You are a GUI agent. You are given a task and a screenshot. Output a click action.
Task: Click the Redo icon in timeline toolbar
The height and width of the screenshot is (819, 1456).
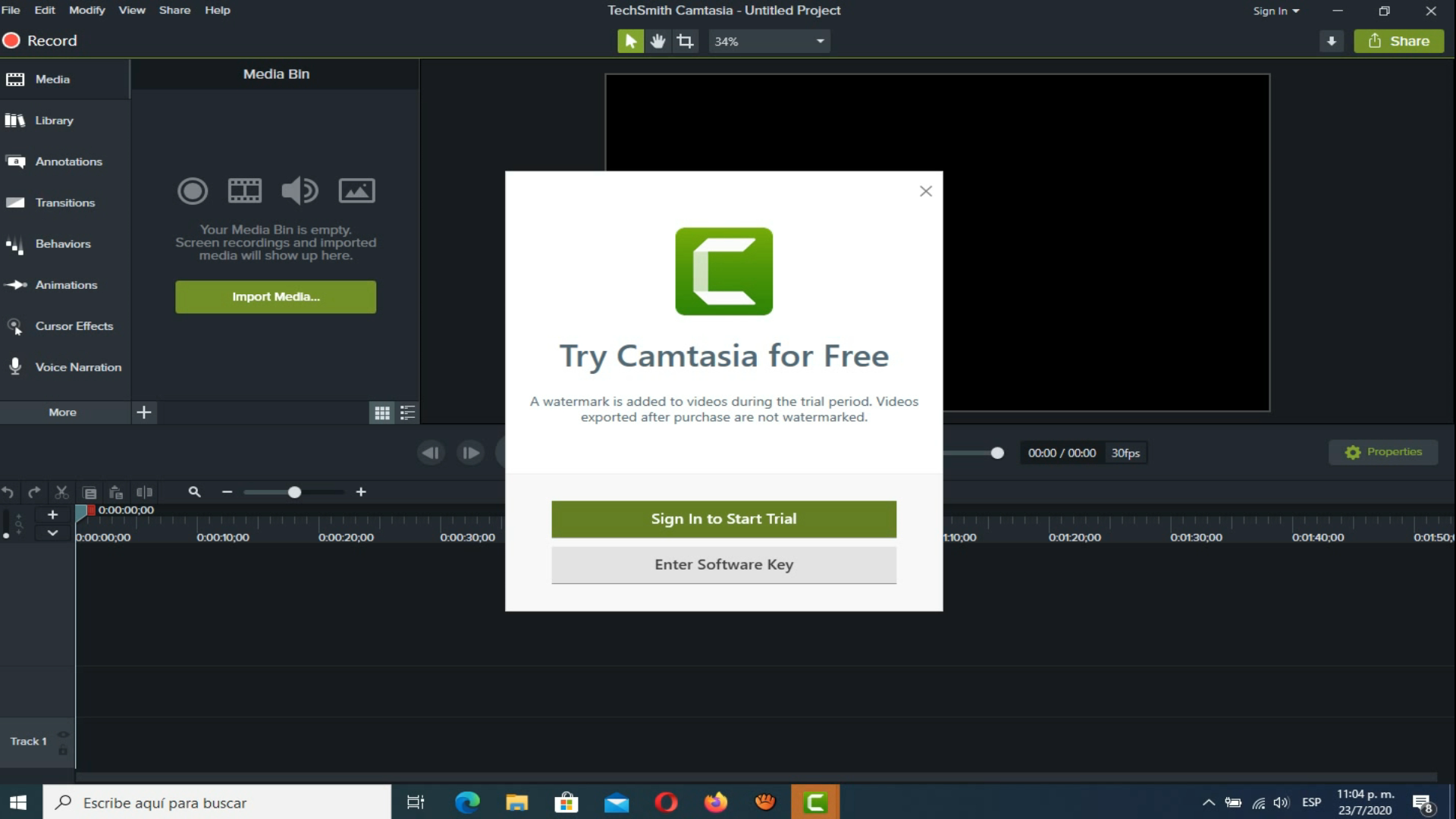coord(34,492)
